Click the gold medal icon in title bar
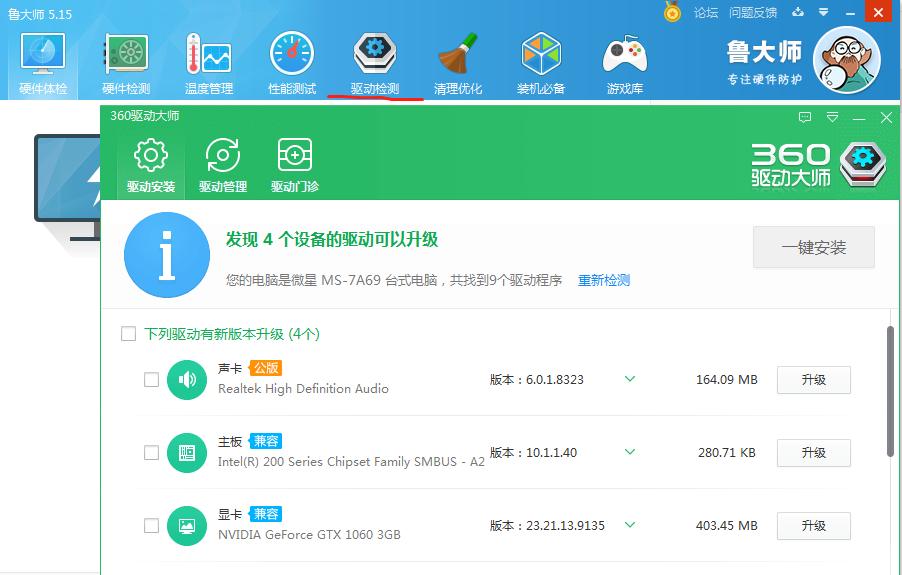This screenshot has height=575, width=902. (672, 12)
